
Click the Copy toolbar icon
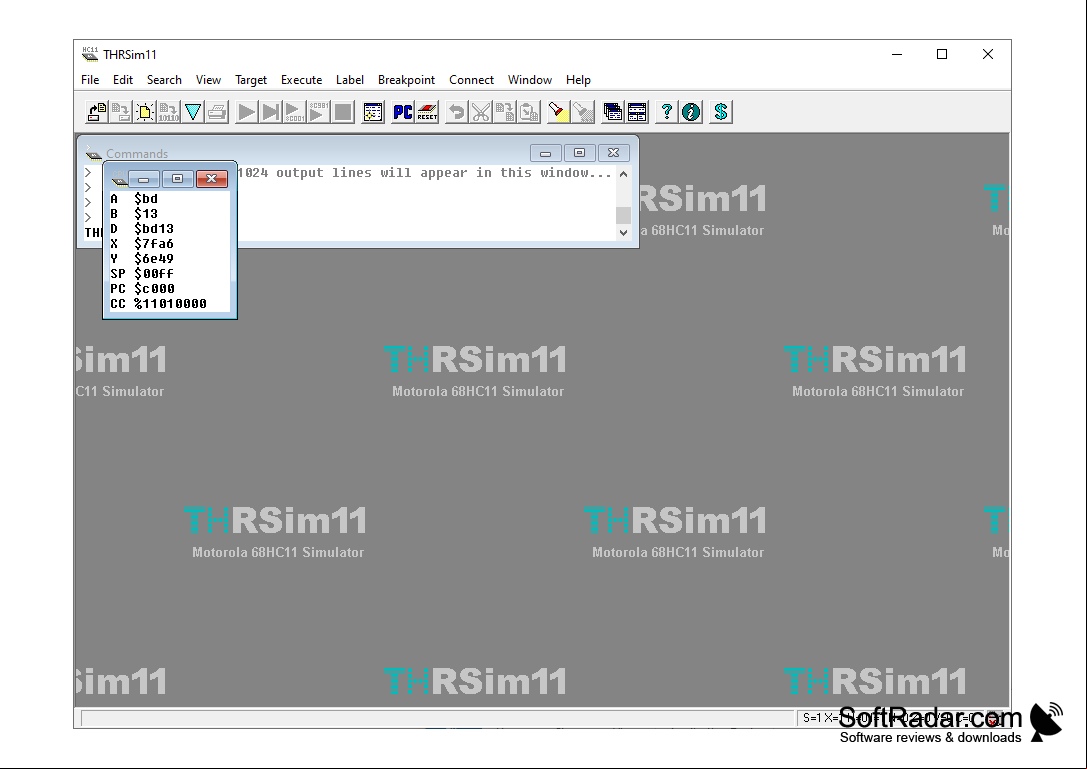click(505, 112)
